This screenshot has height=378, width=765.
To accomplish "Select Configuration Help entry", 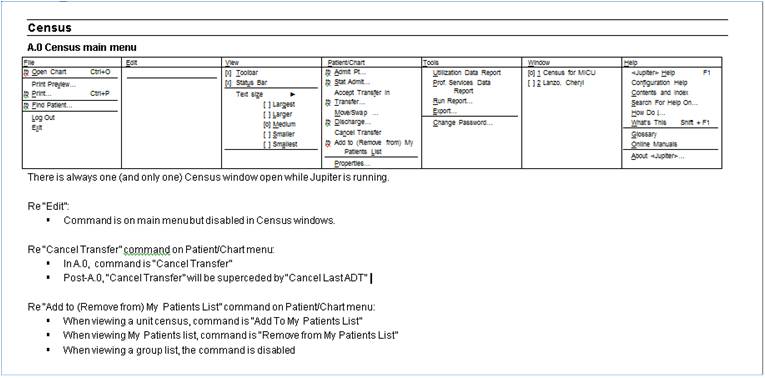I will point(659,82).
